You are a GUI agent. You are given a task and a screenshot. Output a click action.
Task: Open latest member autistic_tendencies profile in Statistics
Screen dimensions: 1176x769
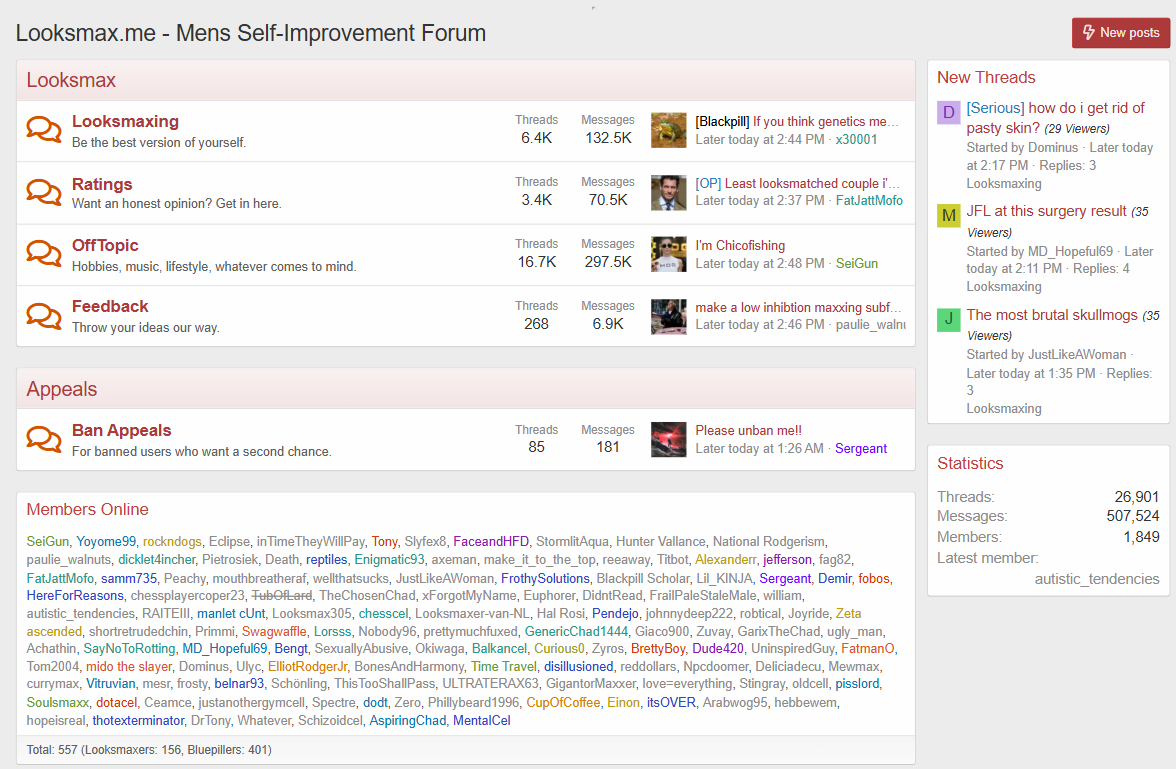pos(1096,579)
